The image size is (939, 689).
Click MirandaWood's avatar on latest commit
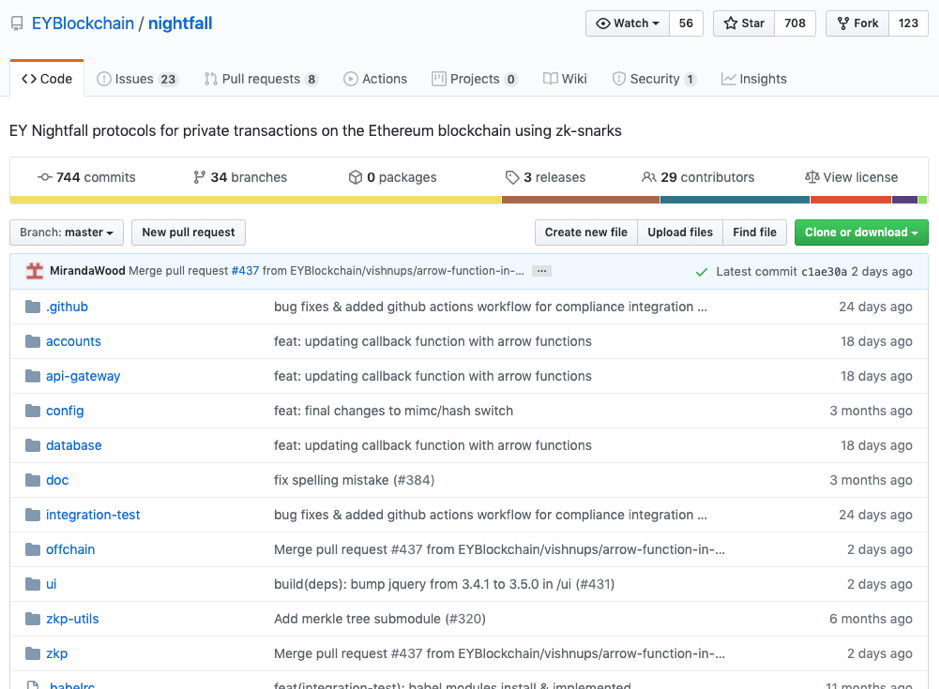[35, 271]
